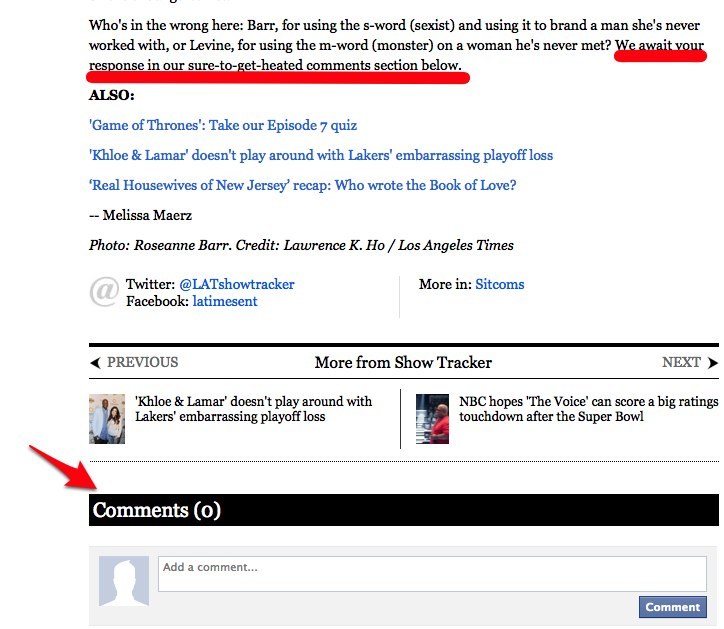This screenshot has height=629, width=724.
Task: Open the 'Game of Thrones' Episode 7 quiz link
Action: tap(222, 126)
